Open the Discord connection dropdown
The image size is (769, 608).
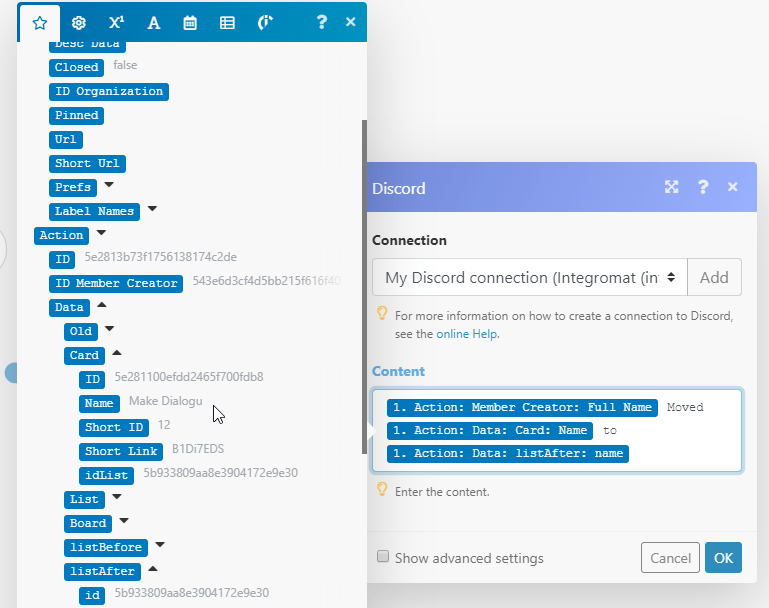click(x=530, y=278)
